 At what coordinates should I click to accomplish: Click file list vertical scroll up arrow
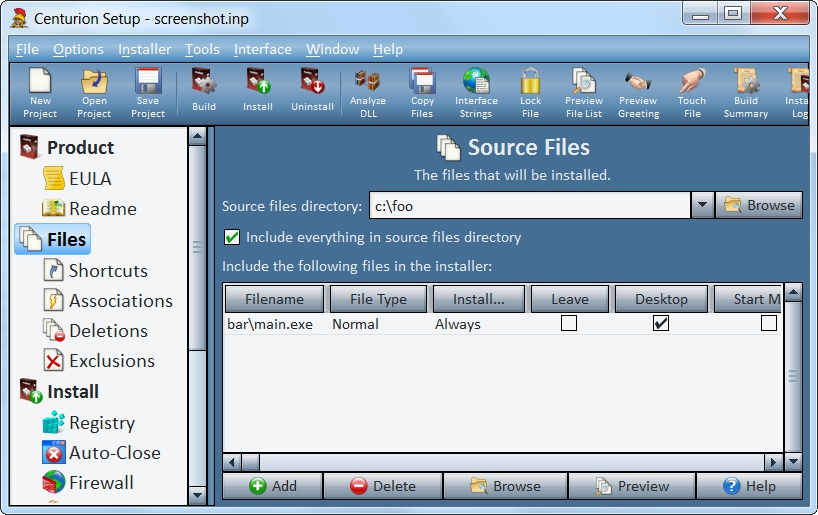tap(793, 292)
